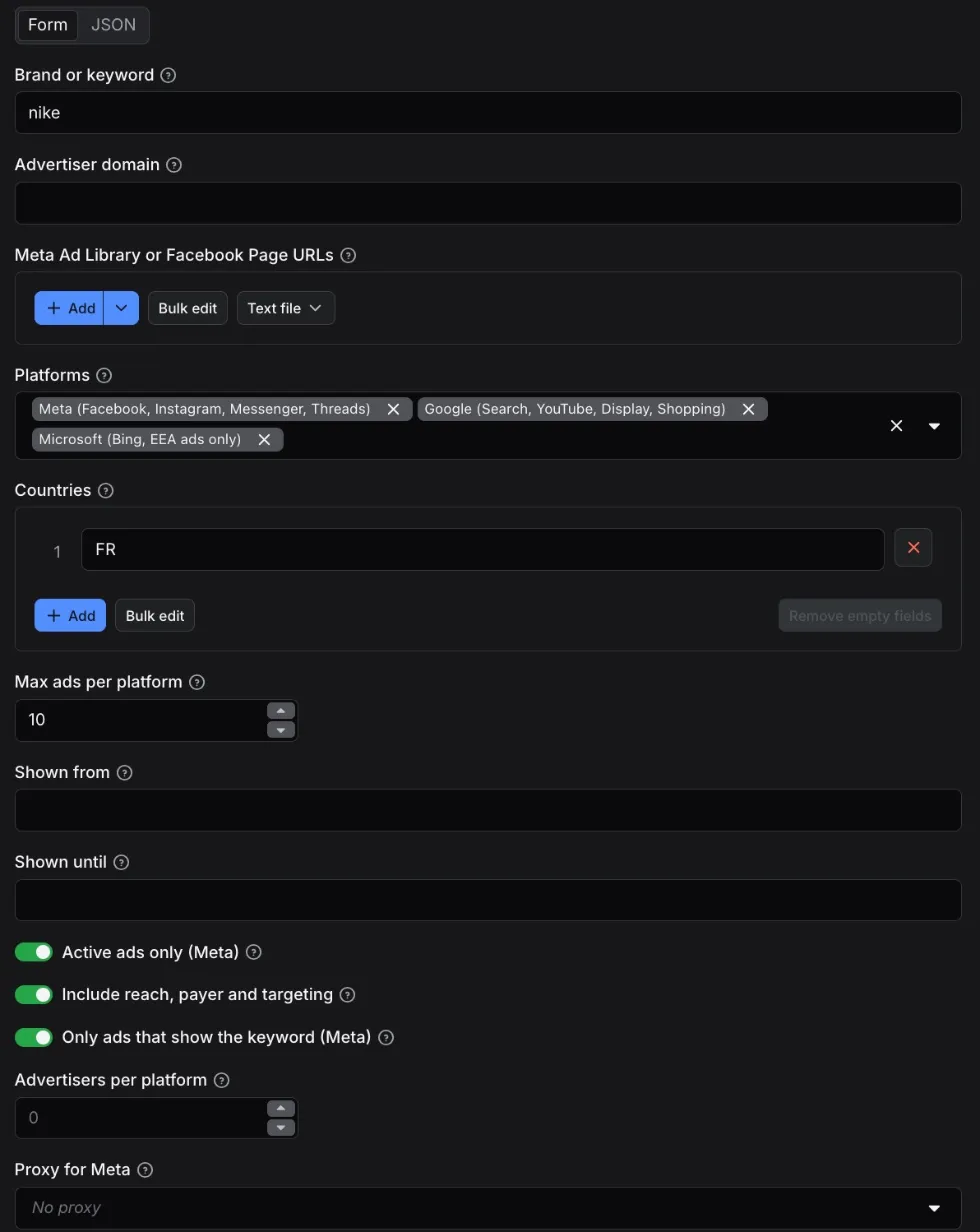Remove the Meta platform tag

click(x=393, y=409)
